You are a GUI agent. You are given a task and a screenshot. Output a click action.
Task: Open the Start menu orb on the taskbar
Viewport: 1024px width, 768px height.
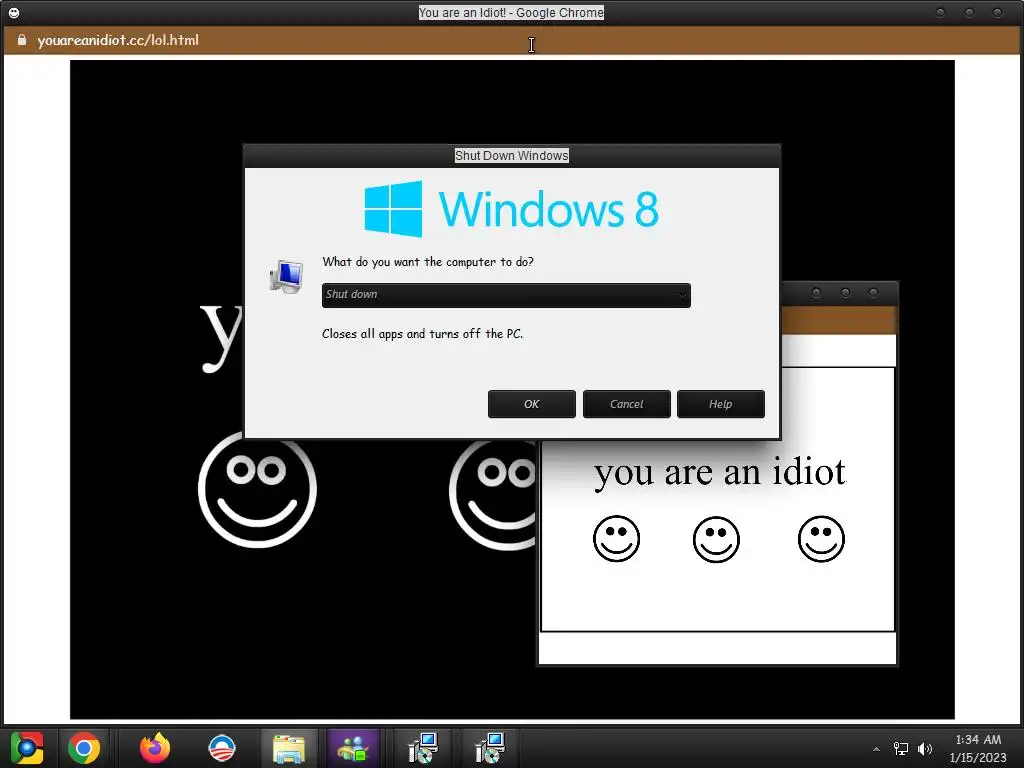pos(27,748)
